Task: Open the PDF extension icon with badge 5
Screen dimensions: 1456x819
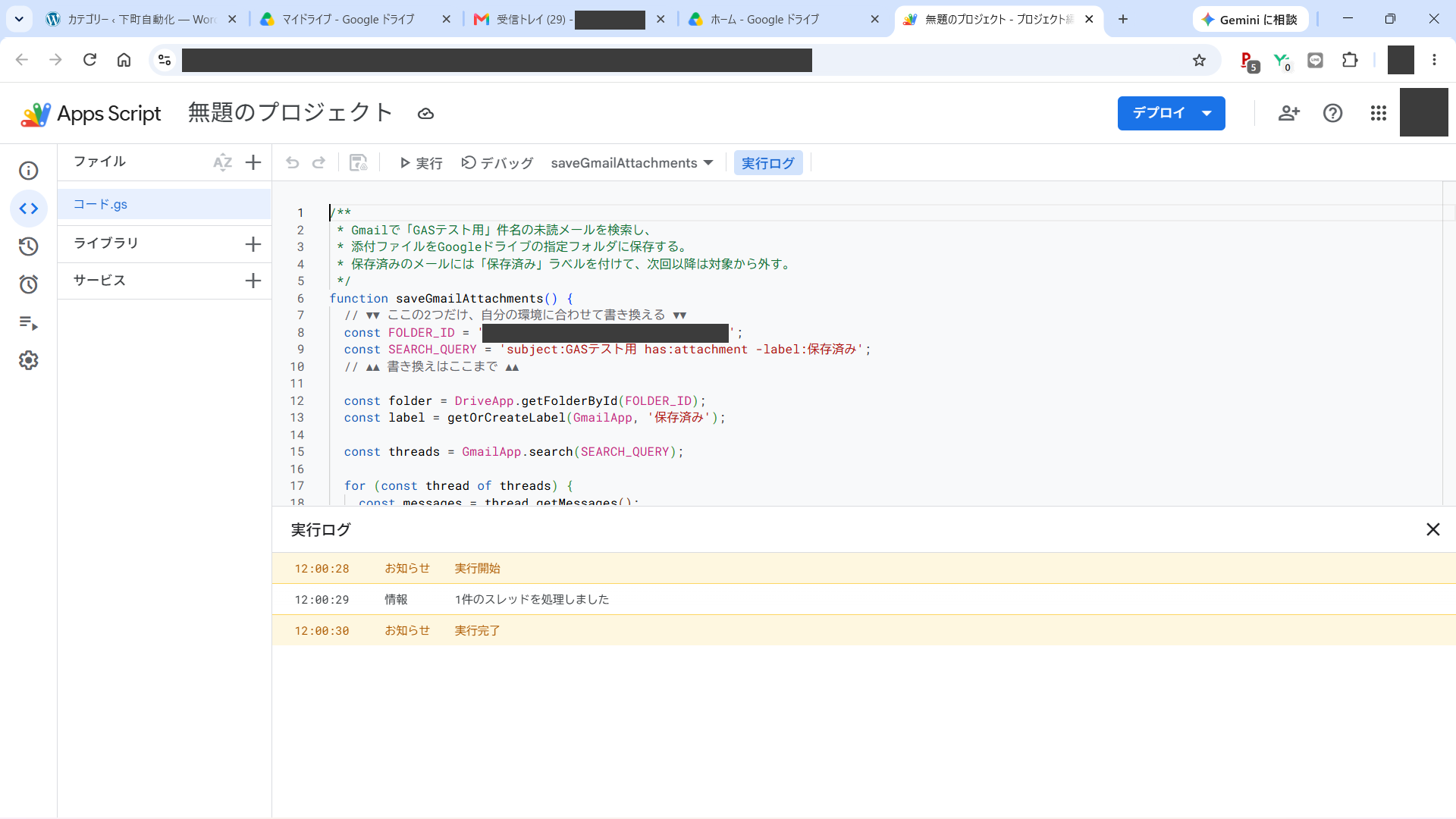Action: (1249, 61)
